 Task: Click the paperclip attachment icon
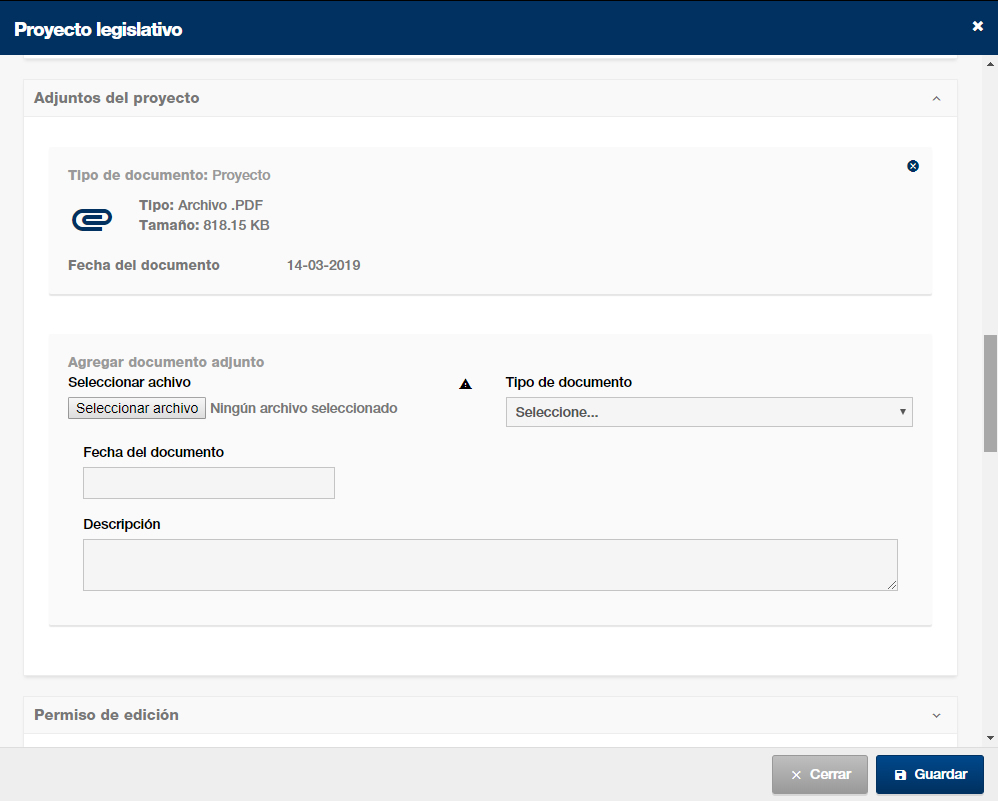point(92,220)
